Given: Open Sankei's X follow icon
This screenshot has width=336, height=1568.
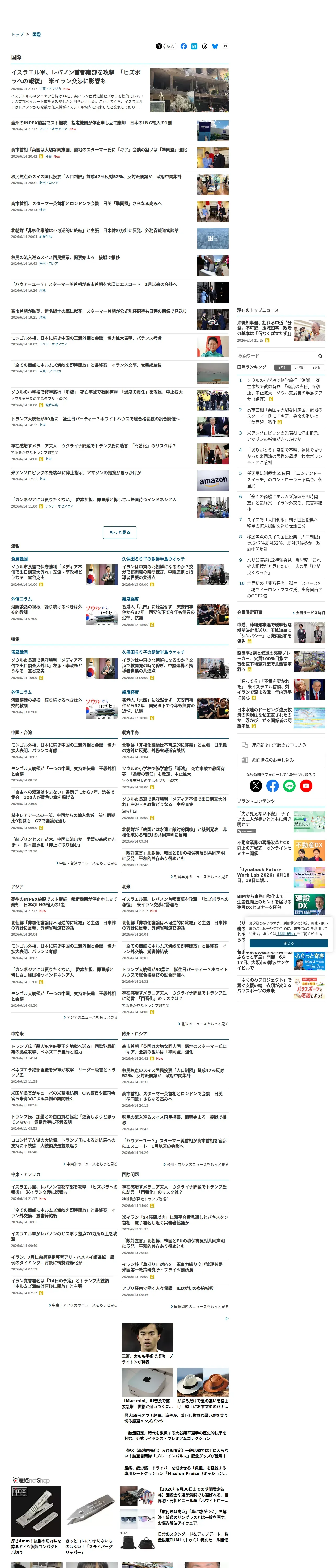Looking at the screenshot, I should [x=256, y=786].
